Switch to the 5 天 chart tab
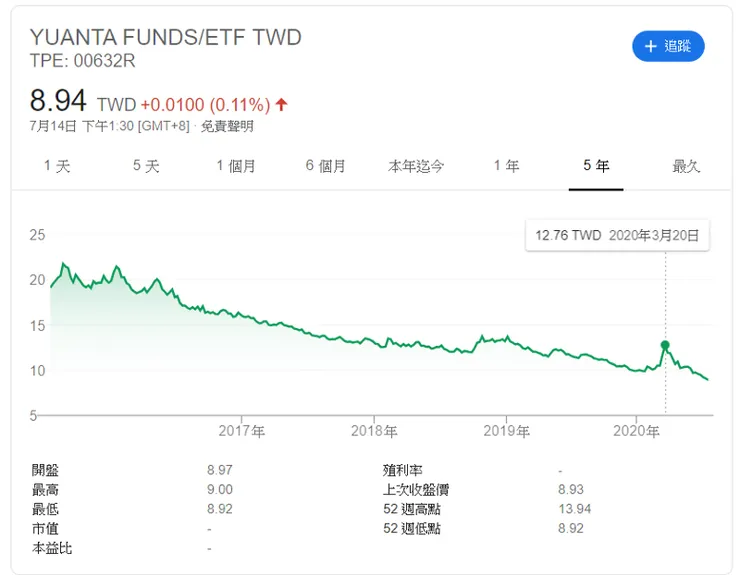 (x=146, y=166)
